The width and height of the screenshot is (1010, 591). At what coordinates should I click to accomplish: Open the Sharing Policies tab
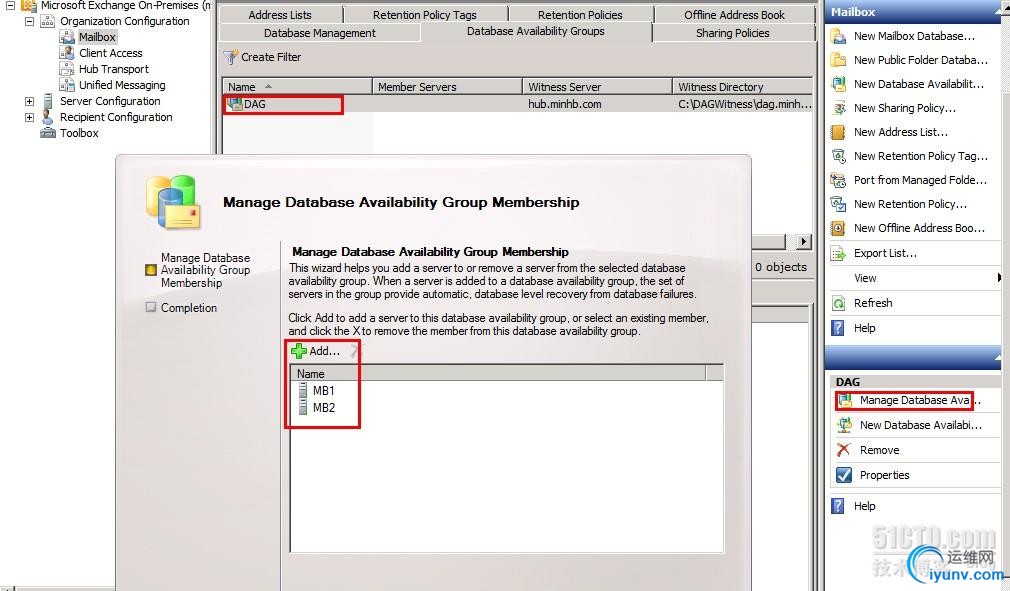tap(733, 33)
